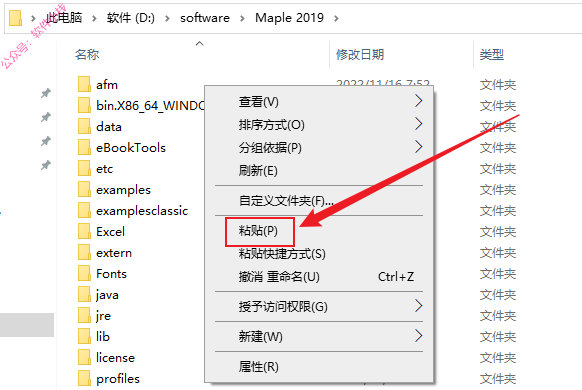The height and width of the screenshot is (390, 582).
Task: Expand the 分组依据(P) submenu arrow
Action: 418,147
